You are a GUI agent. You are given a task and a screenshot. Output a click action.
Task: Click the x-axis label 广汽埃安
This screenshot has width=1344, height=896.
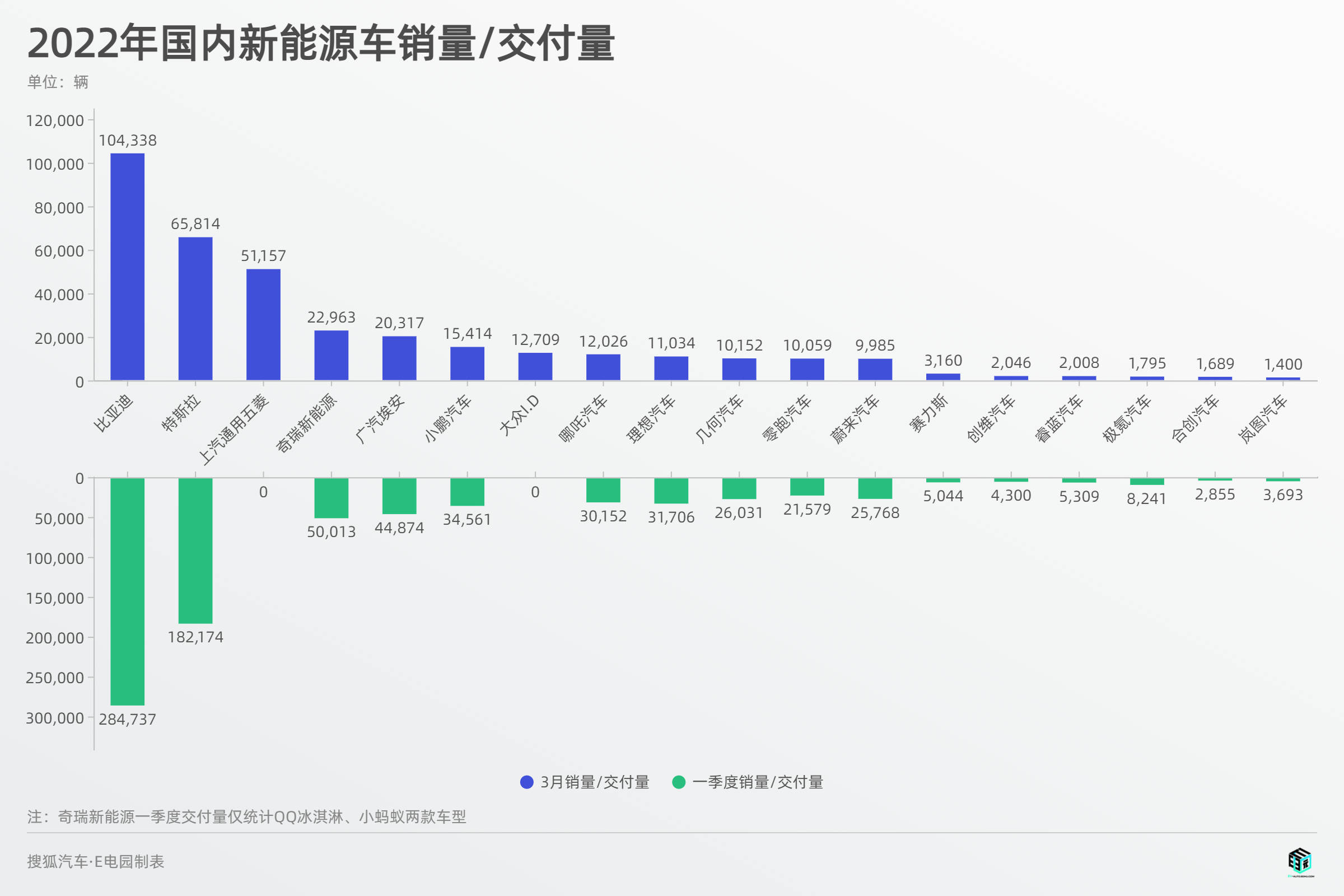pyautogui.click(x=380, y=418)
